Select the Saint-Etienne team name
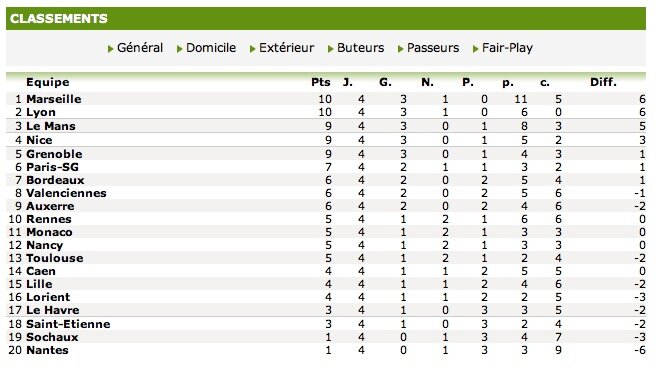The image size is (656, 373). 68,324
